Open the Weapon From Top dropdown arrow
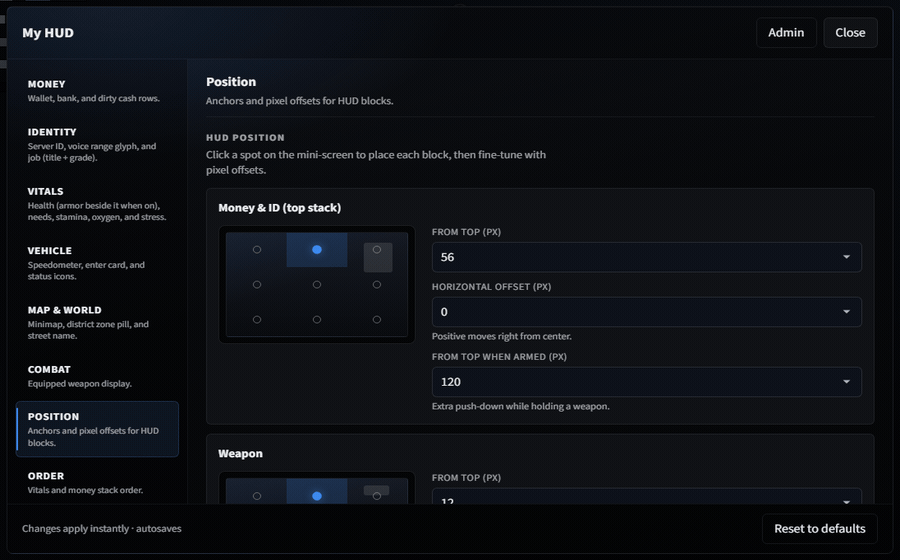The width and height of the screenshot is (900, 560). [x=846, y=501]
